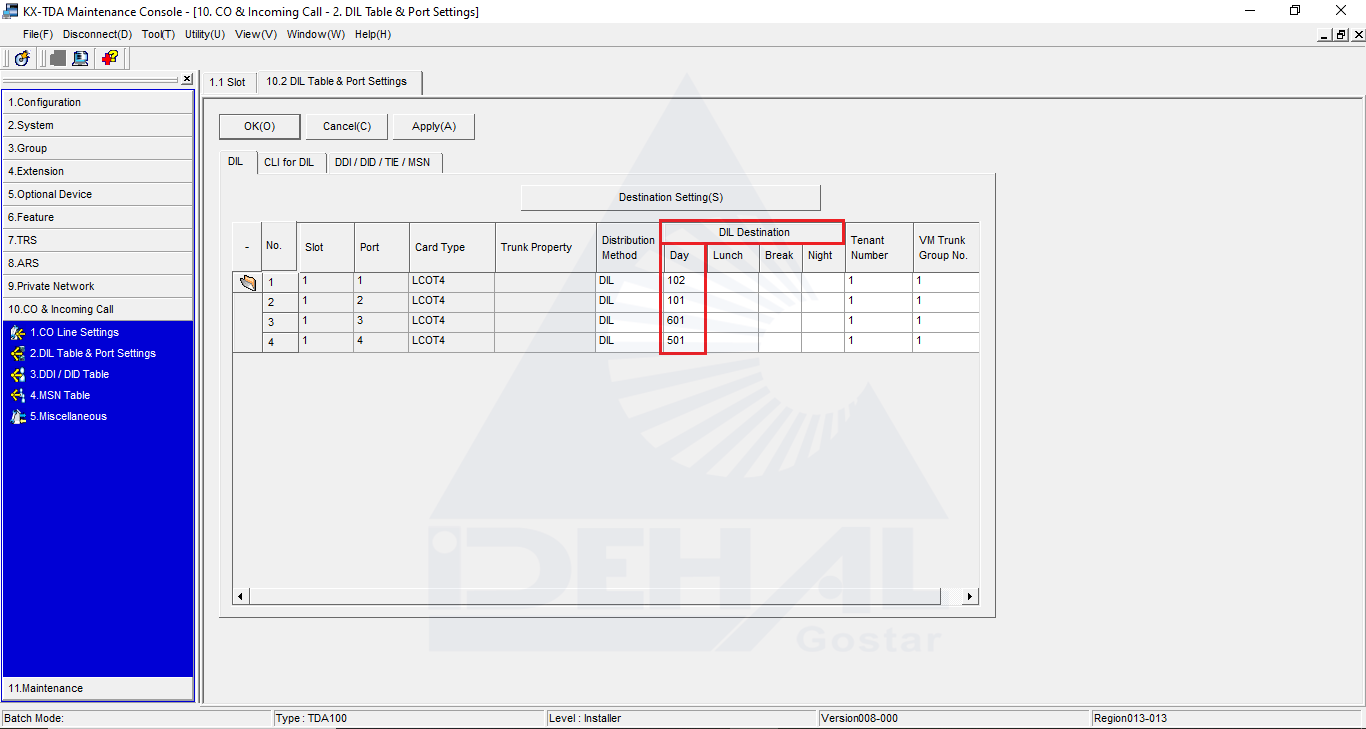Click the Day destination cell showing 101
Screen dimensions: 1366x729
pos(683,301)
